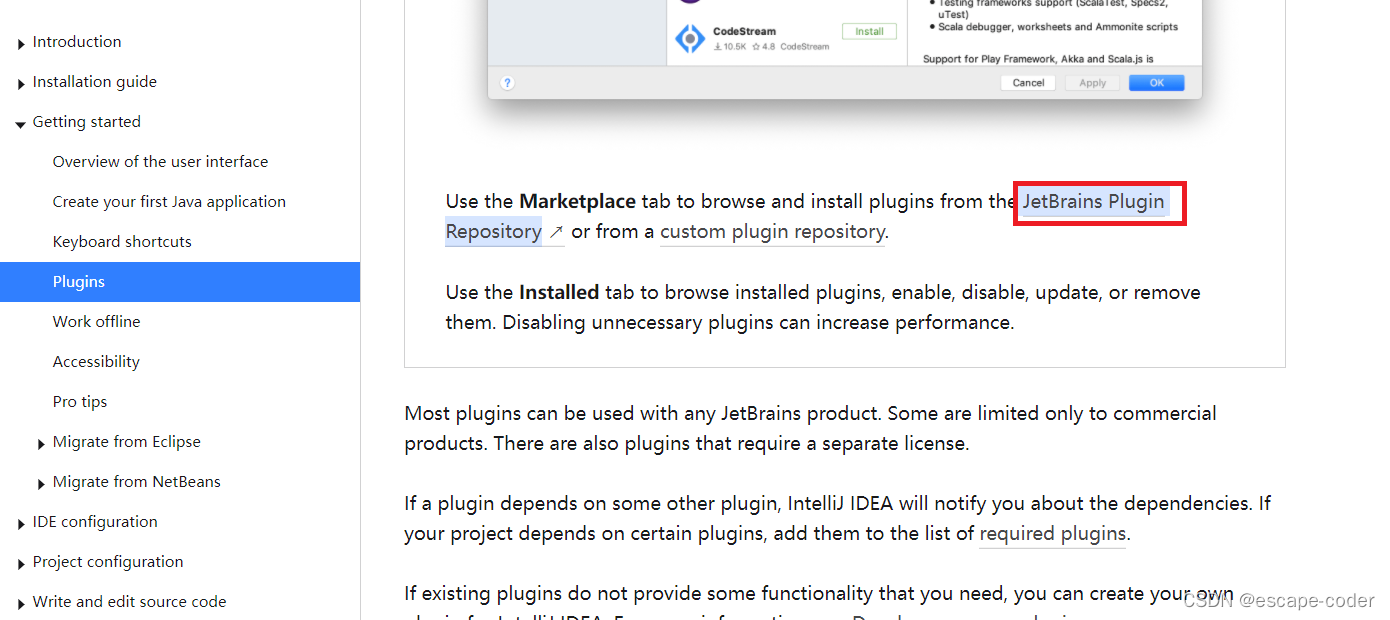Open the IDE configuration topic
This screenshot has width=1390, height=620.
coord(95,521)
